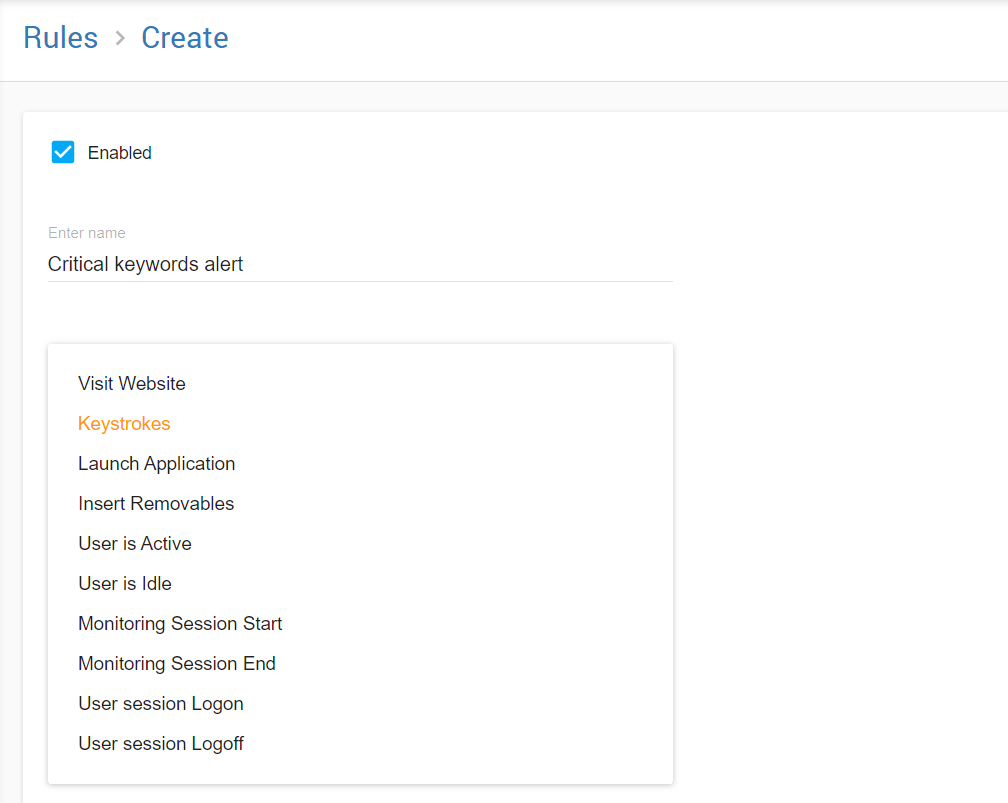1008x803 pixels.
Task: Click the 'Enter name' field label
Action: (x=87, y=233)
